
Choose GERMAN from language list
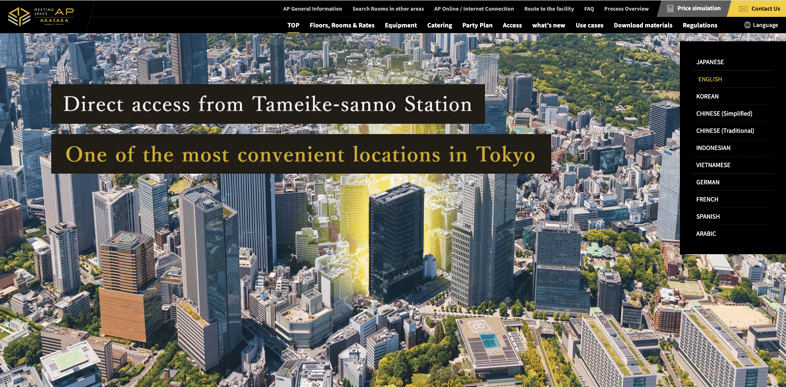pos(708,182)
